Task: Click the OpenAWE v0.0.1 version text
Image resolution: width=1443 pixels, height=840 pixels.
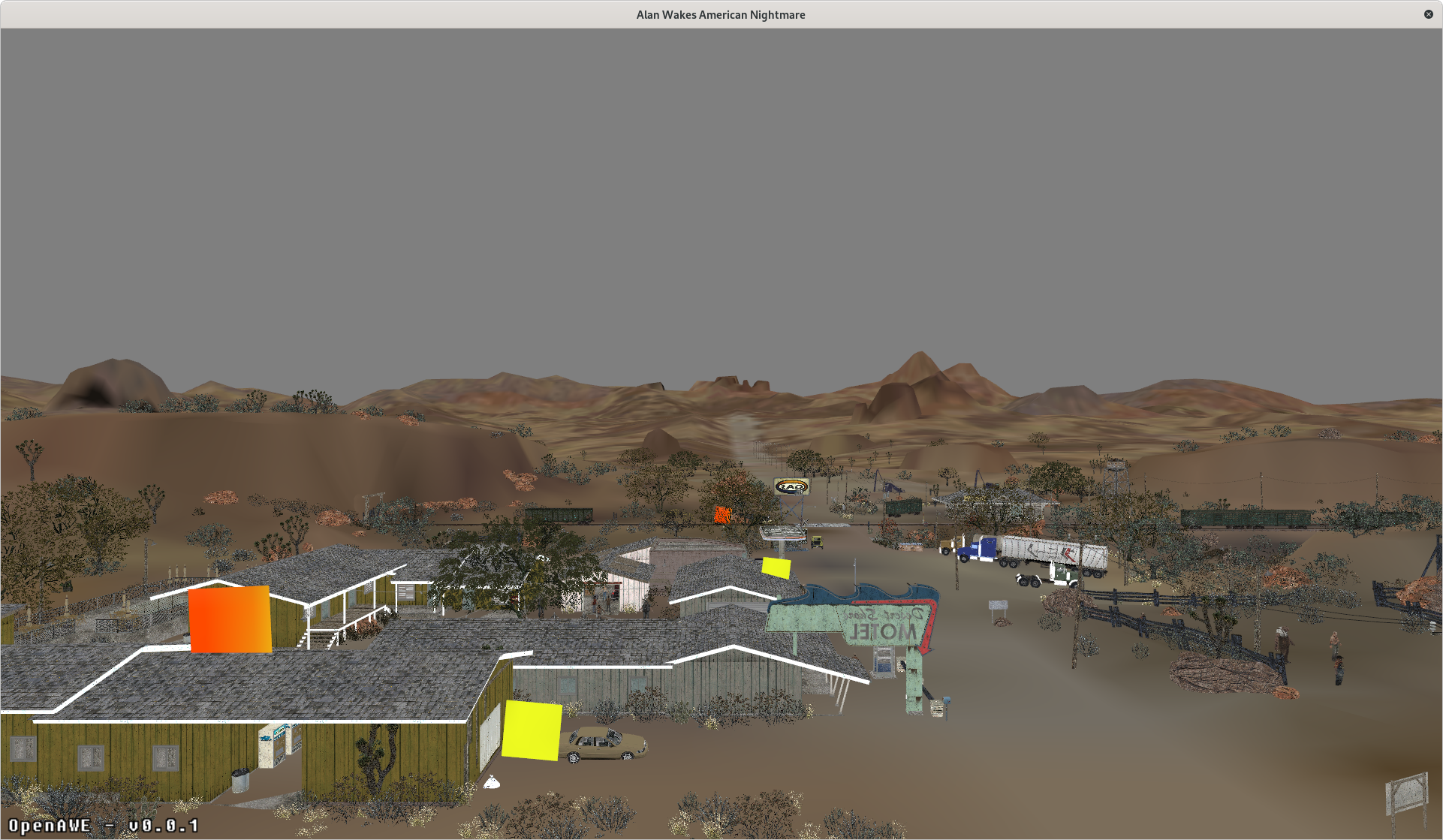Action: tap(104, 826)
